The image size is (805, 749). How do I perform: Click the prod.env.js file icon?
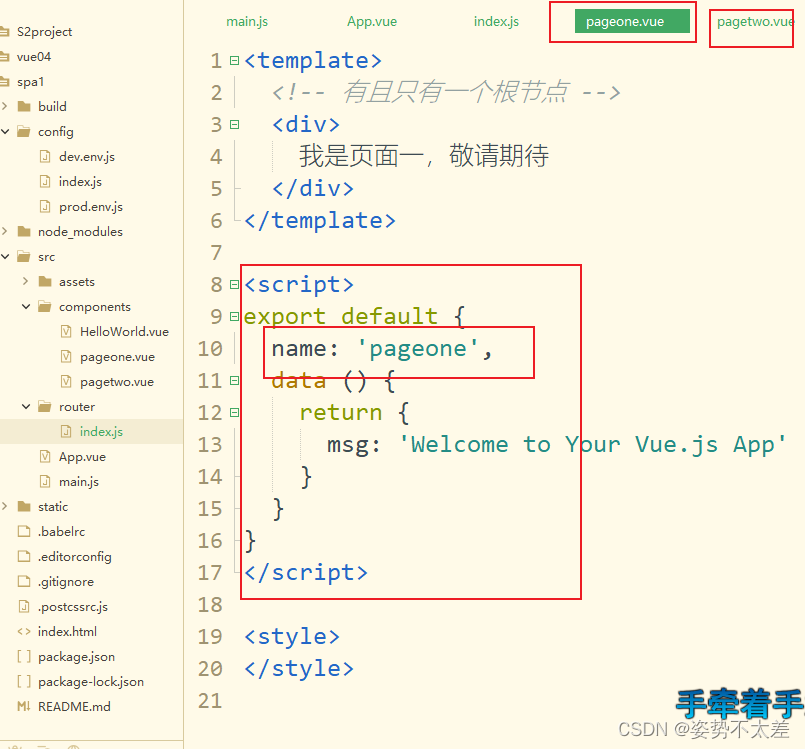(45, 206)
